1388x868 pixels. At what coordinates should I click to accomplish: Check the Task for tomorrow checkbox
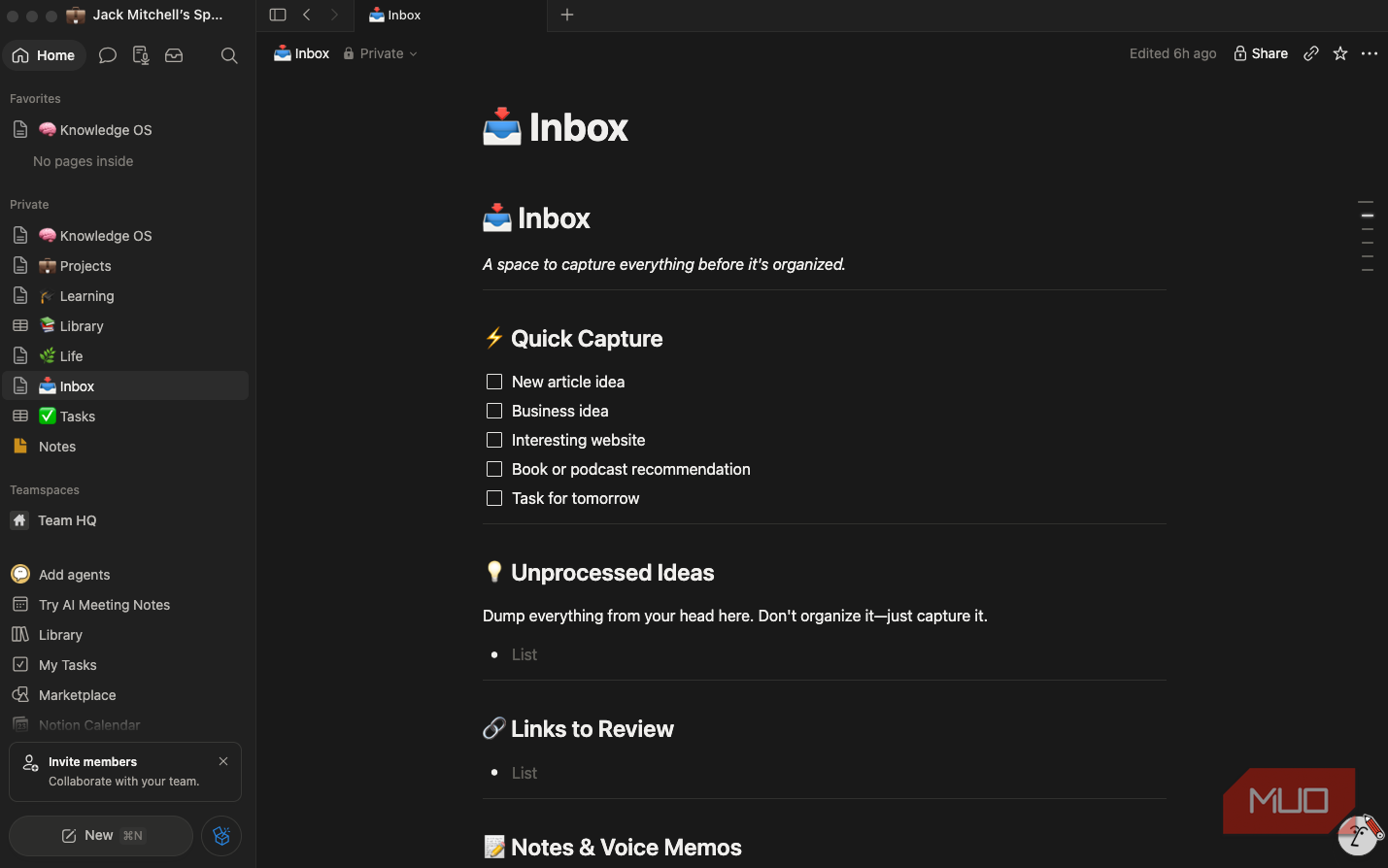pos(494,498)
